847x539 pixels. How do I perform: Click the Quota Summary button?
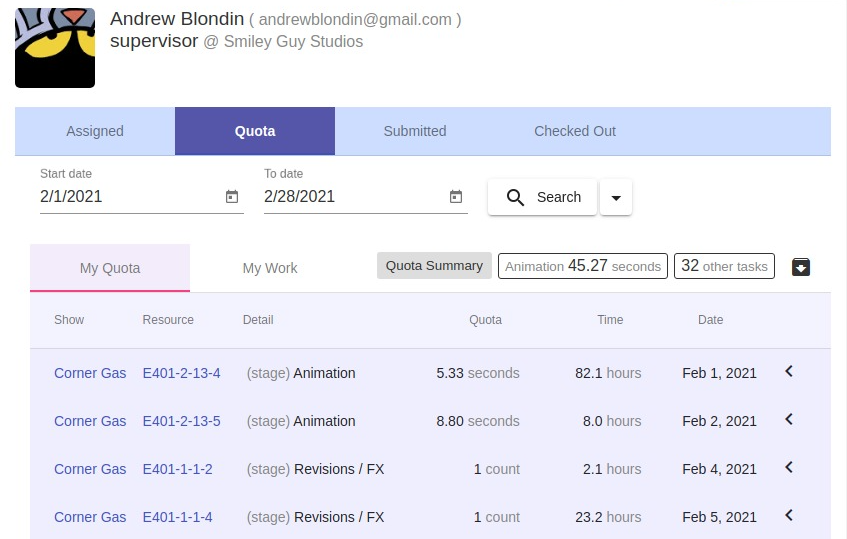tap(434, 266)
